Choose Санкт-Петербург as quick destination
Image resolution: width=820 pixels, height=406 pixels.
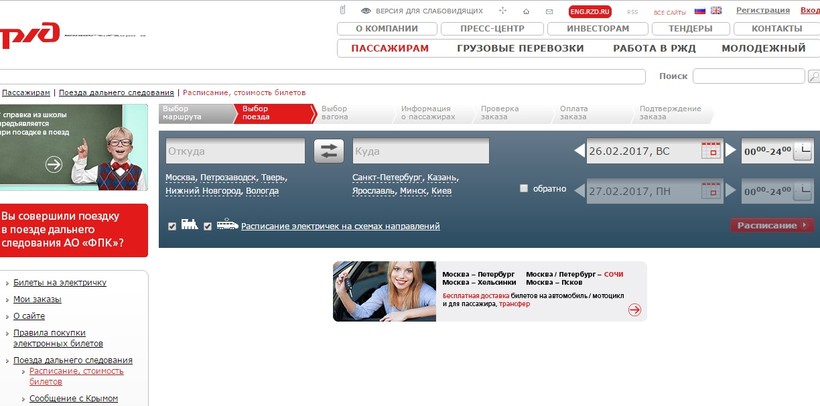(x=386, y=177)
